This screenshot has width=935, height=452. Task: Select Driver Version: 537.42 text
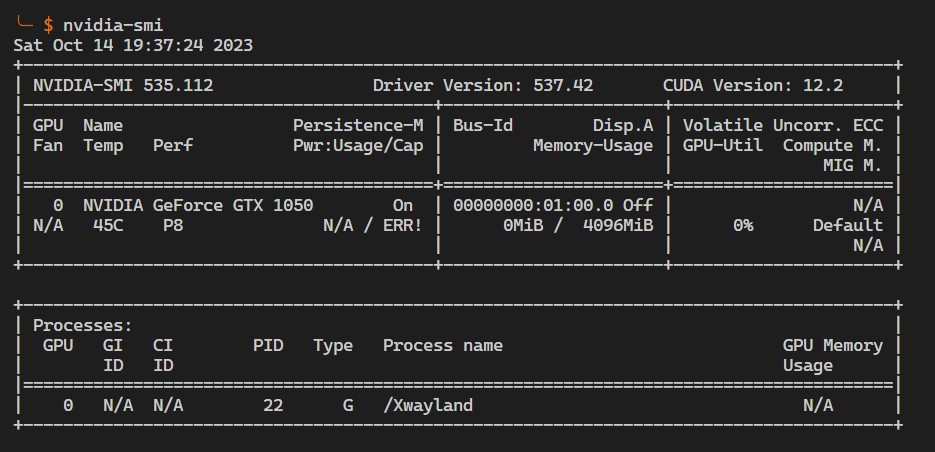point(483,85)
